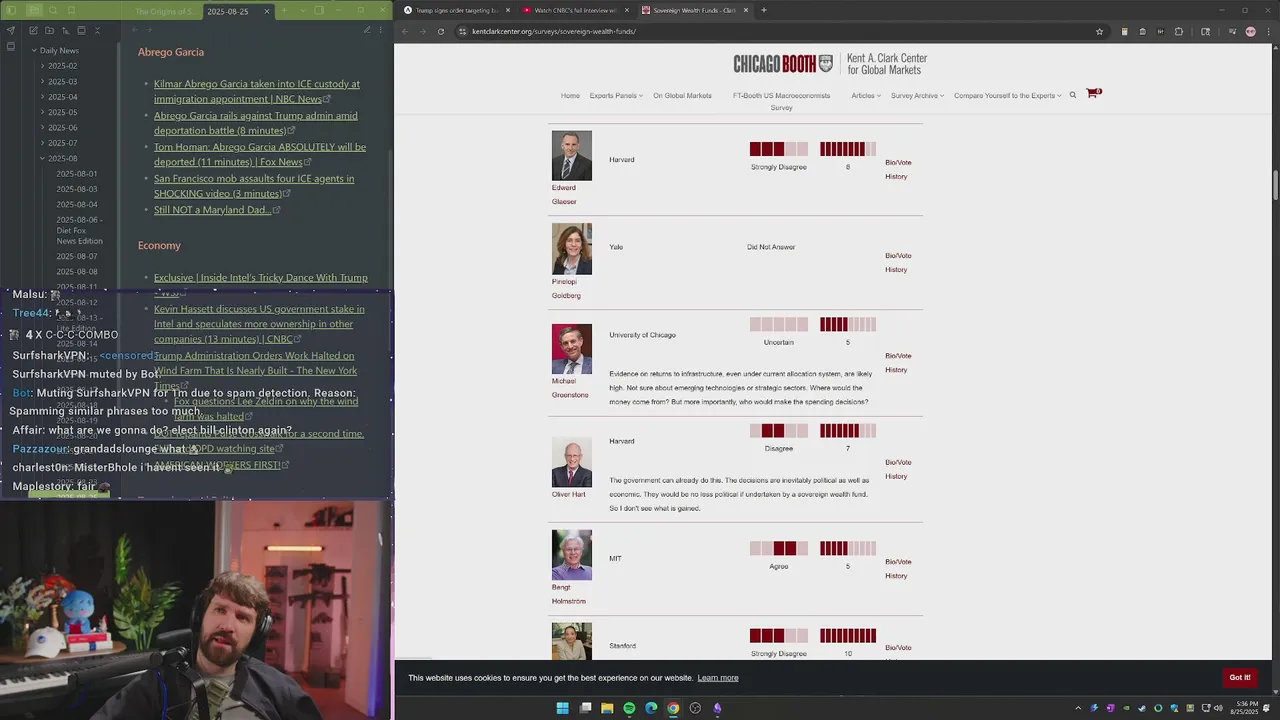Close the 2025-08-25 Obsidian tab
1280x720 pixels.
(267, 11)
